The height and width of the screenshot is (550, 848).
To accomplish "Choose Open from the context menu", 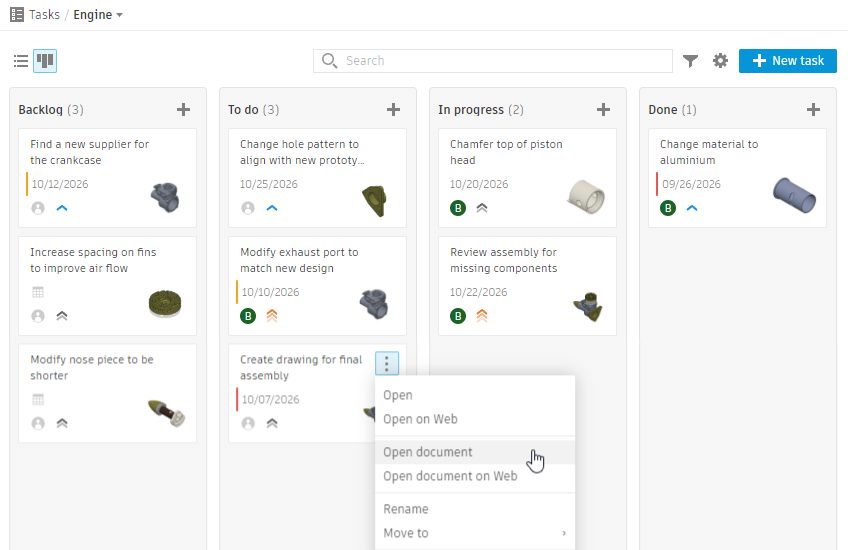I will point(475,395).
